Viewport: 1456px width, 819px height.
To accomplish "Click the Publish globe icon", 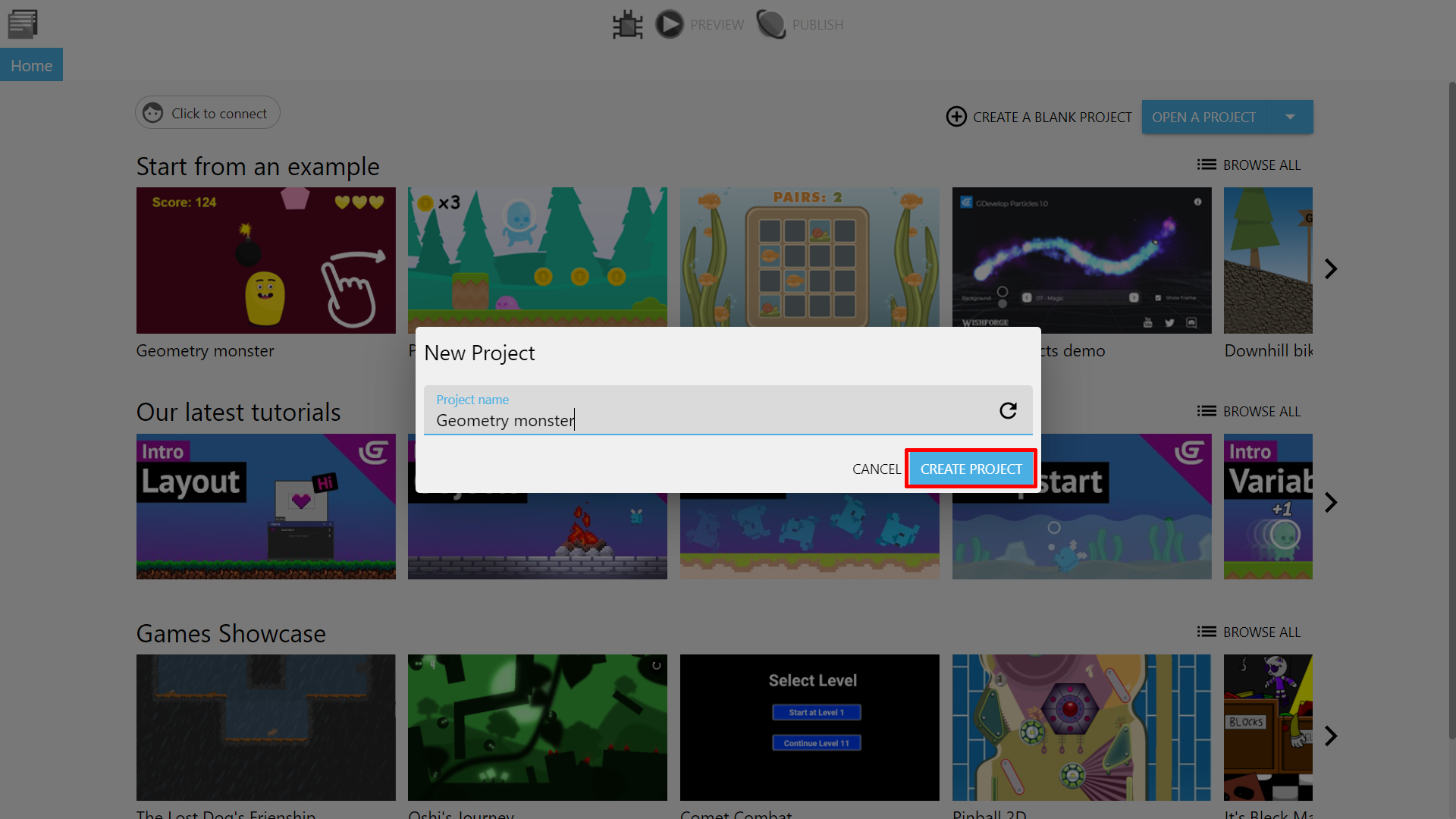I will point(770,23).
